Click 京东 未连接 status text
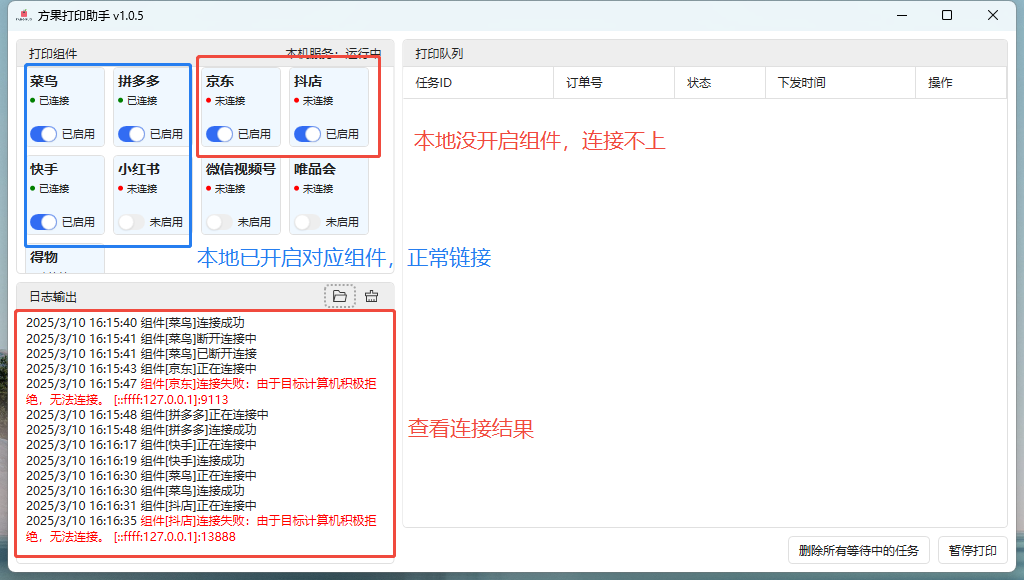This screenshot has width=1024, height=580. click(x=230, y=101)
